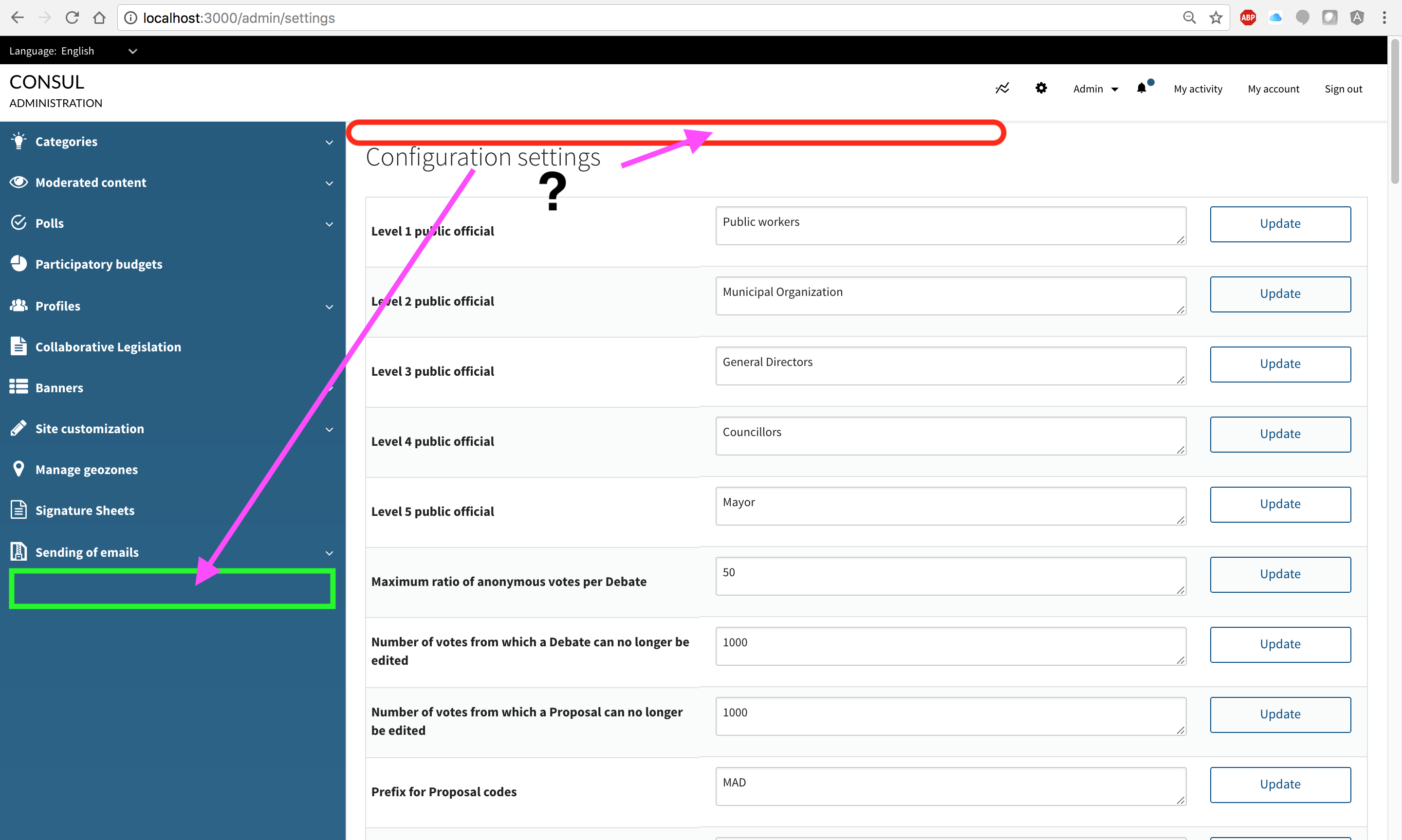Screen dimensions: 1402x840
Task: Click Update for Level 5 public official
Action: 1280,504
